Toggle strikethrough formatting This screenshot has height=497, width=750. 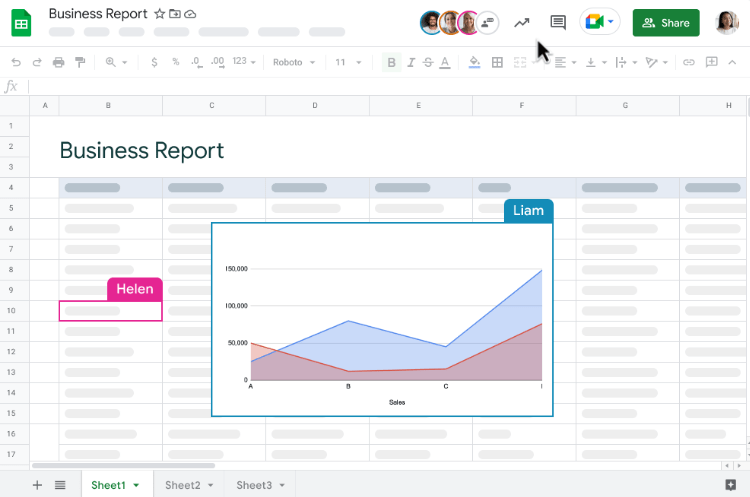click(429, 62)
